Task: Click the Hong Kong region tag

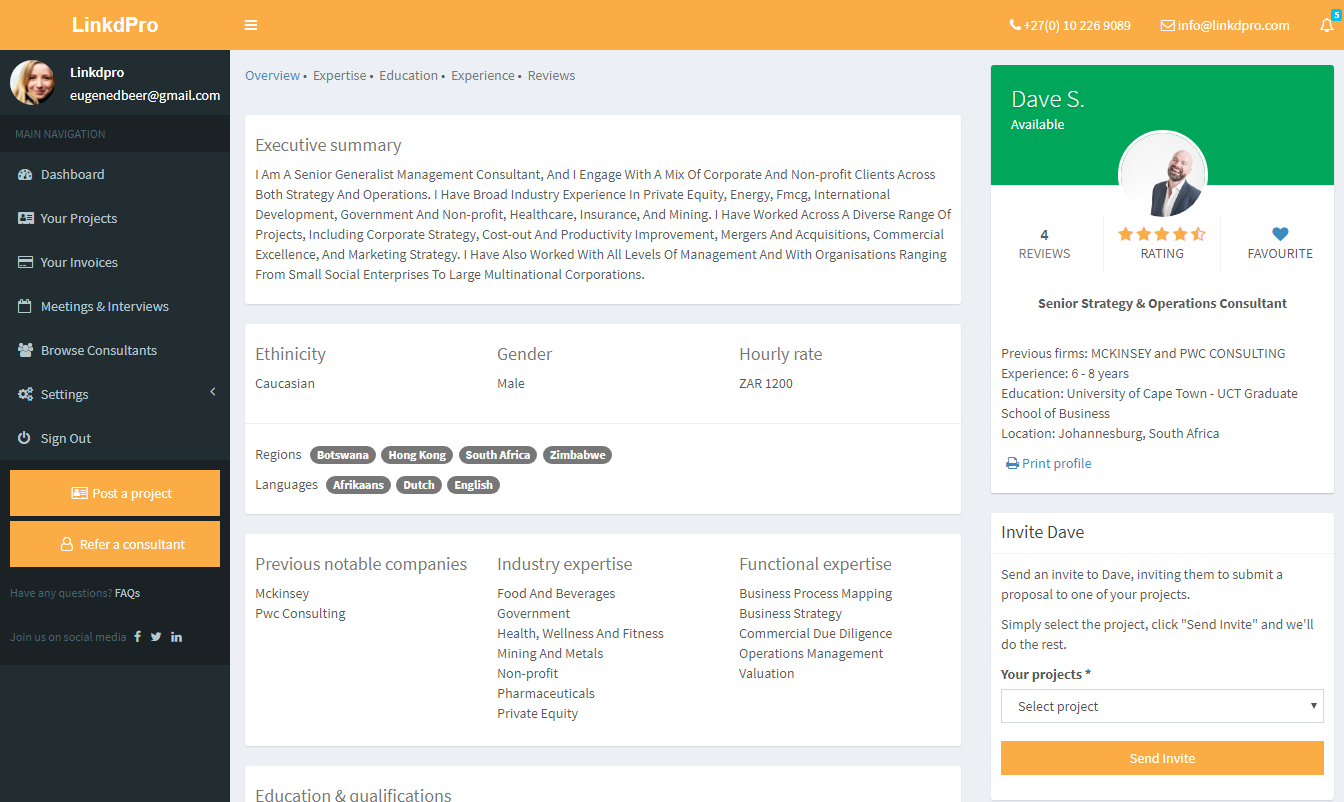Action: 417,455
